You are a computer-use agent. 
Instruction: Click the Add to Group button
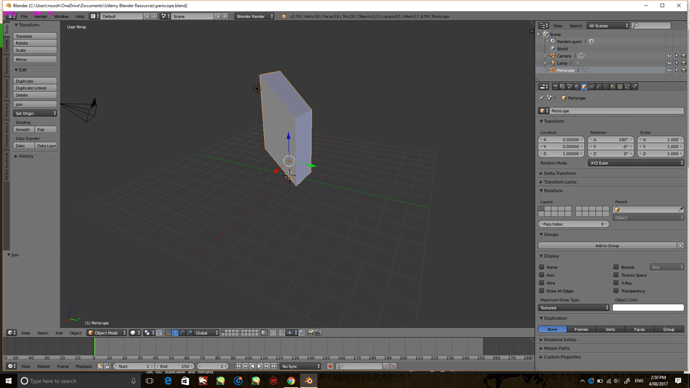click(607, 245)
